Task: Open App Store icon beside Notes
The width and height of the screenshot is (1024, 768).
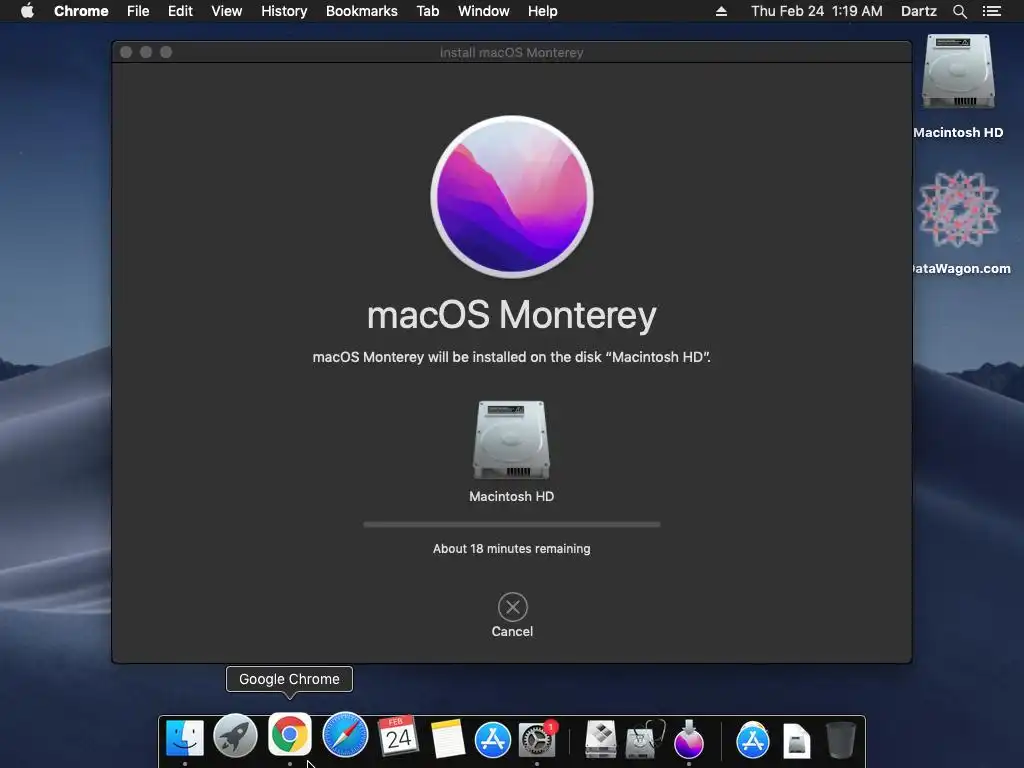Action: (492, 739)
